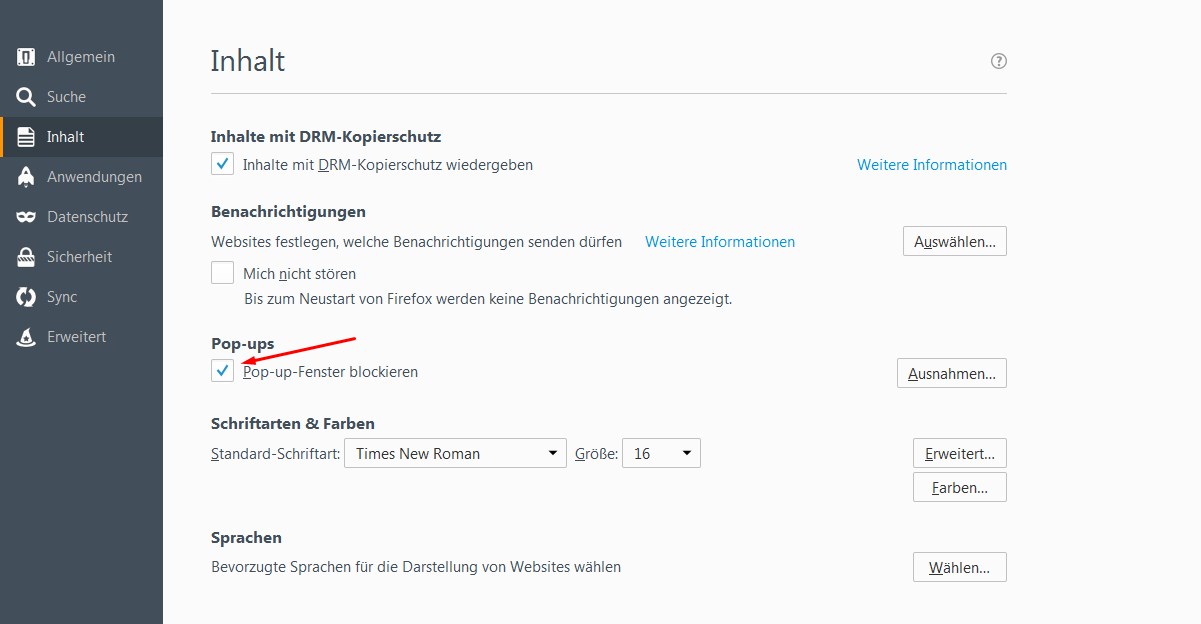Click the Suche magnifying glass icon
This screenshot has height=624, width=1201.
(26, 97)
